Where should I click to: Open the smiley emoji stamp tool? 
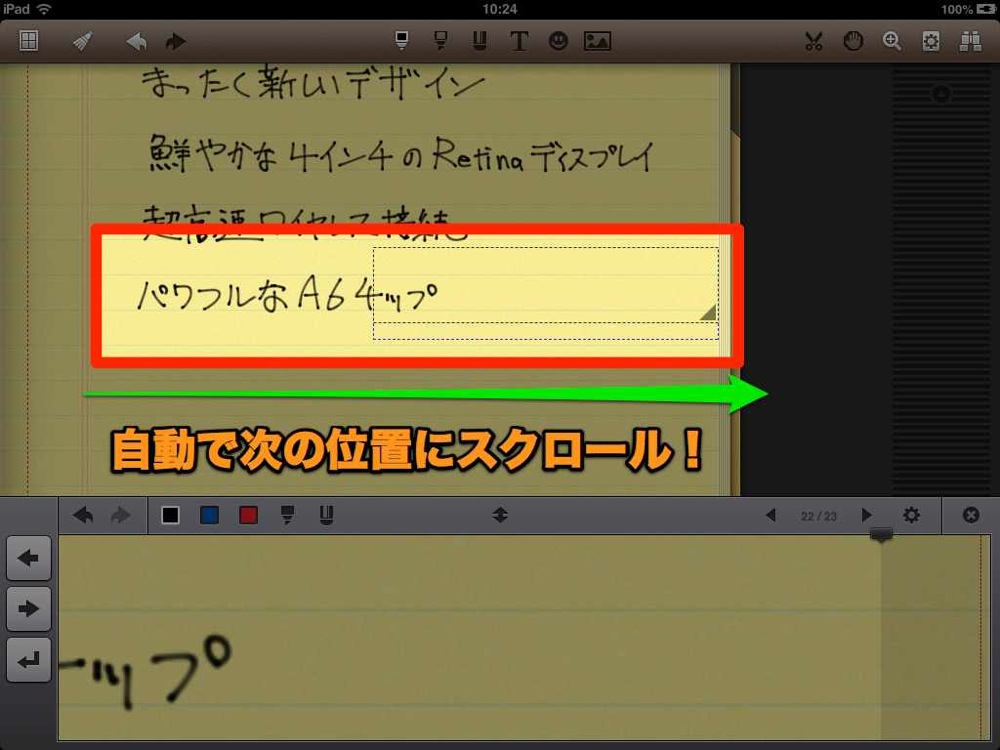[x=558, y=41]
